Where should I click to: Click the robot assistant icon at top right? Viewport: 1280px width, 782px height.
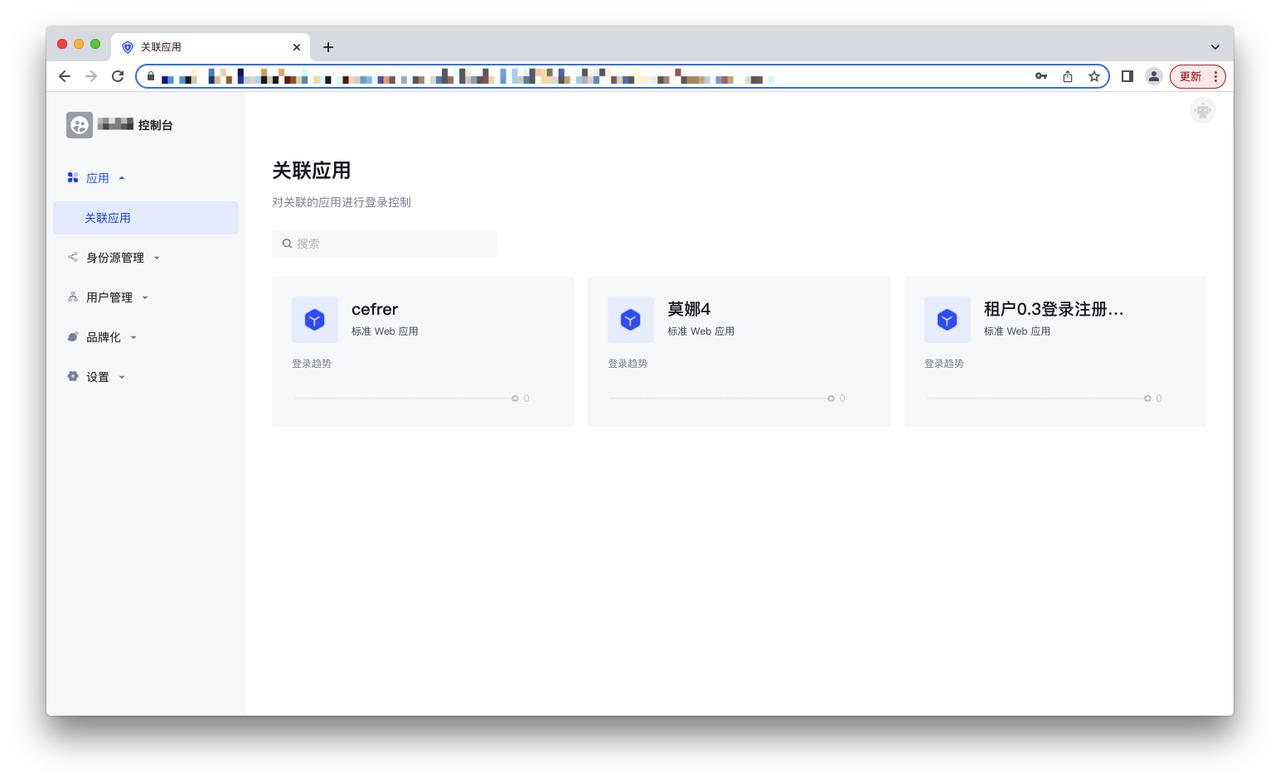coord(1202,111)
